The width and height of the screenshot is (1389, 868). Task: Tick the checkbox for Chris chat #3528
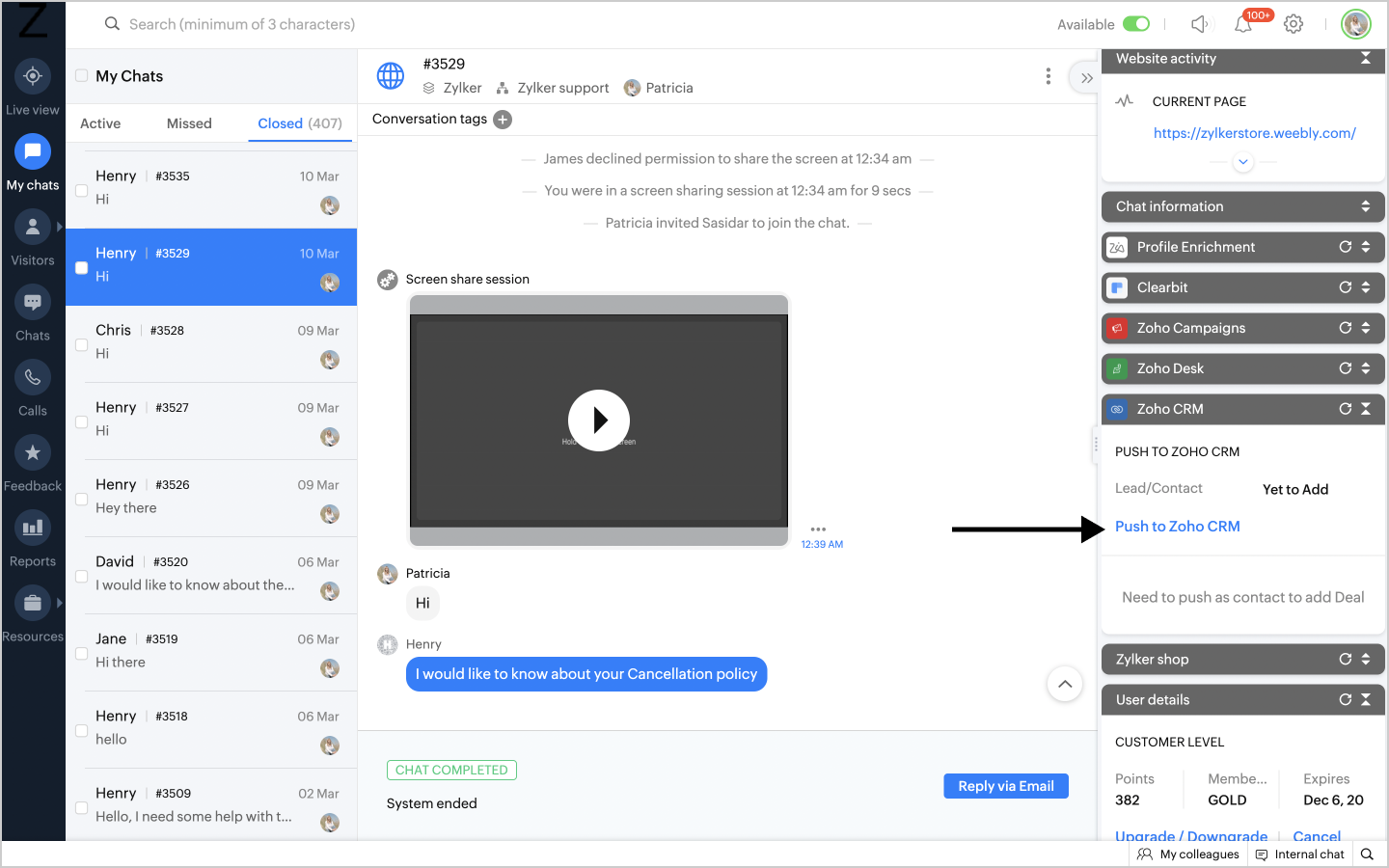82,344
